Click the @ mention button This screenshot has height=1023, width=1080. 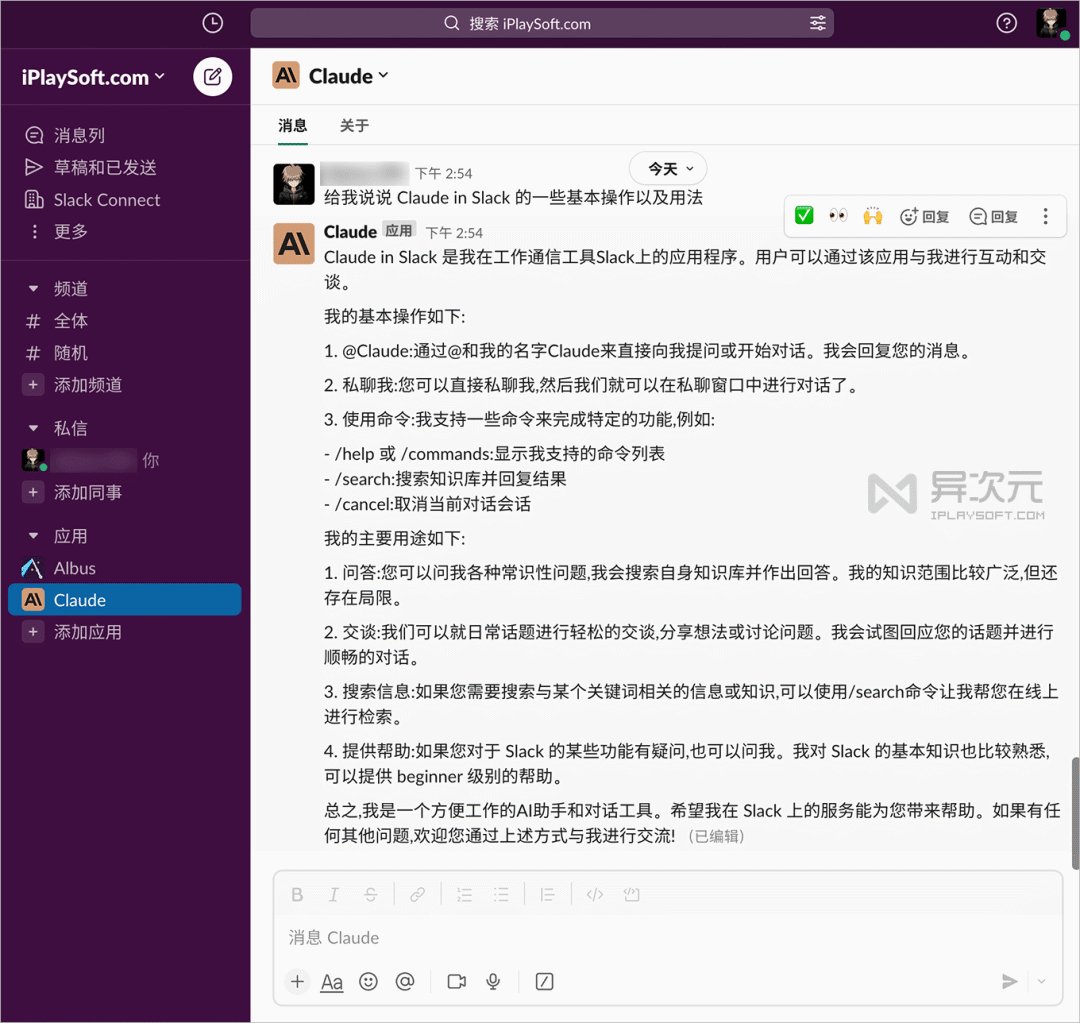405,981
